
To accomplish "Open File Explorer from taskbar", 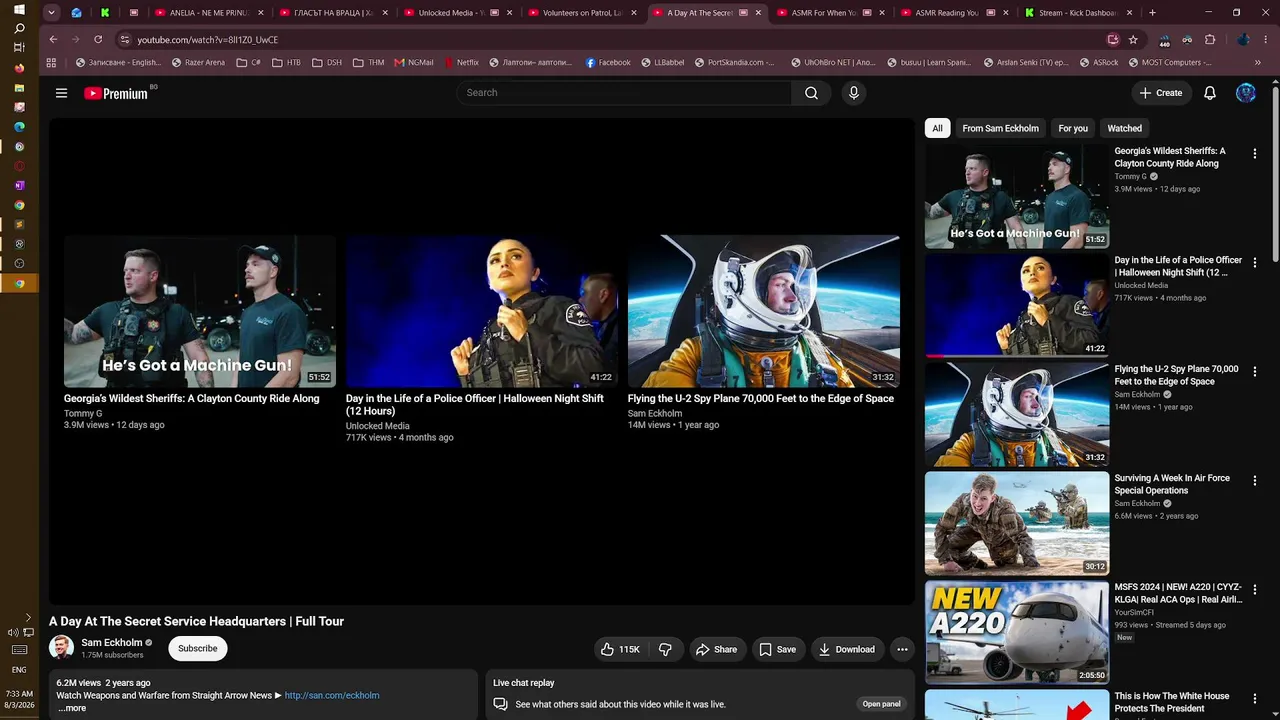I will tap(19, 88).
